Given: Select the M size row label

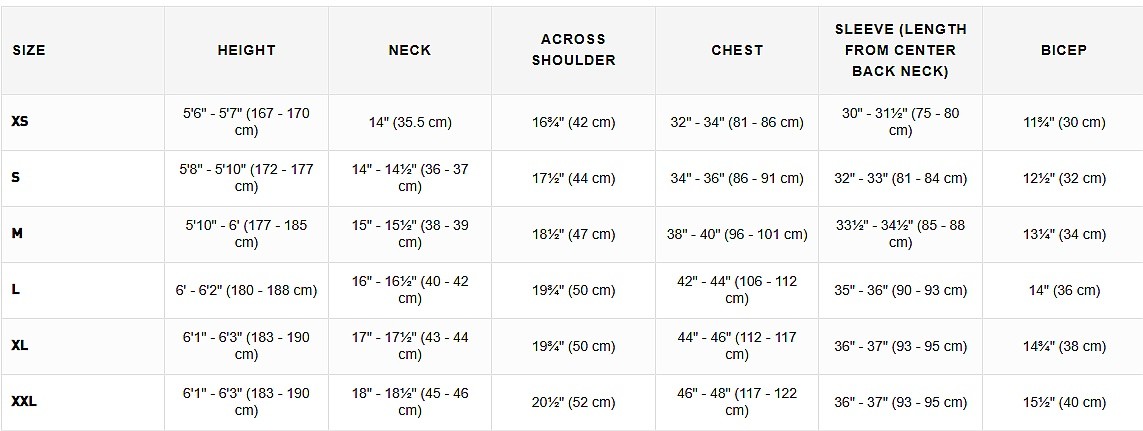Looking at the screenshot, I should click(x=17, y=233).
